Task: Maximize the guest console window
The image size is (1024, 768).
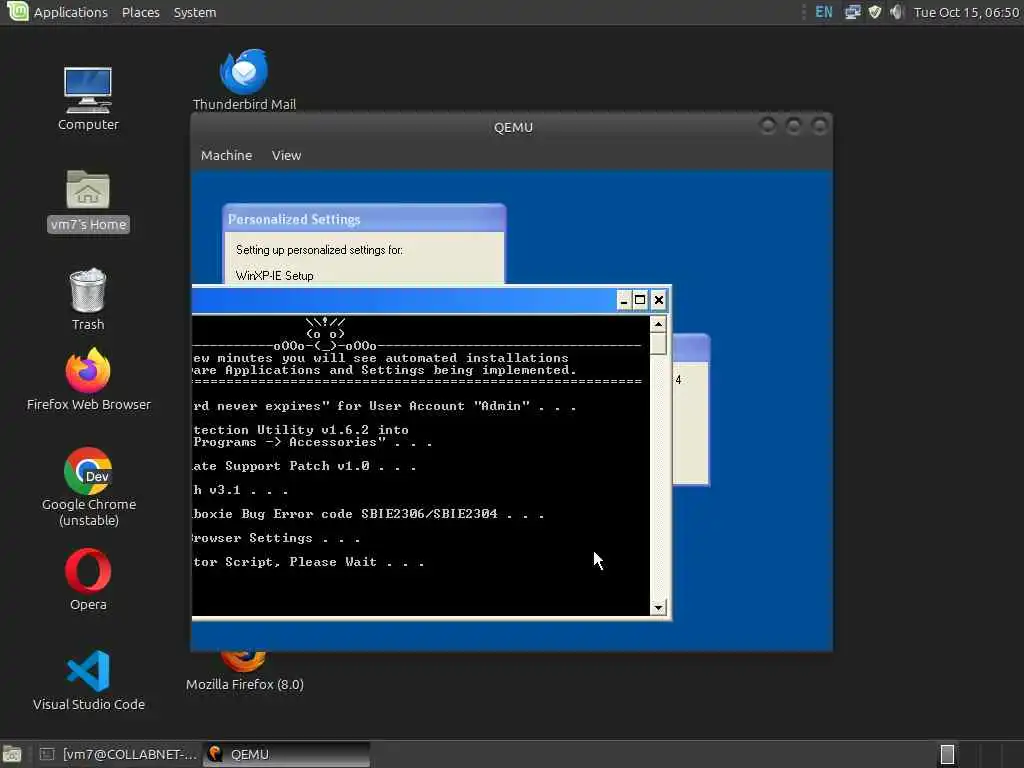Action: point(640,300)
